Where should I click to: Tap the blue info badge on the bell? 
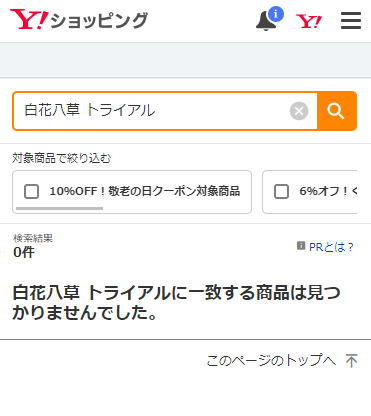pos(276,14)
